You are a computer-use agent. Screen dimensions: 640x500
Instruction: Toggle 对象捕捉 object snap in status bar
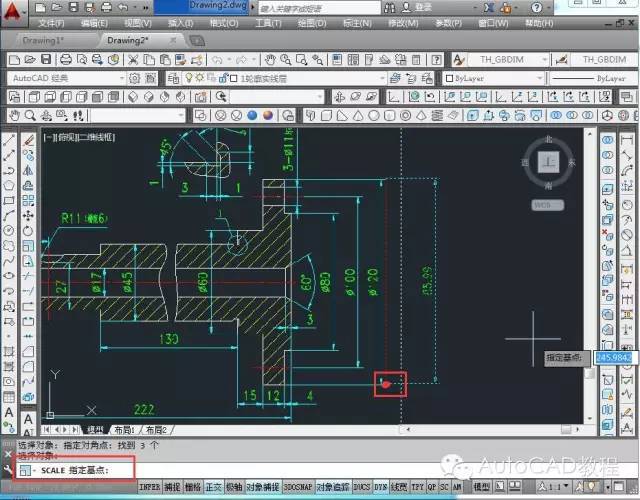(261, 486)
